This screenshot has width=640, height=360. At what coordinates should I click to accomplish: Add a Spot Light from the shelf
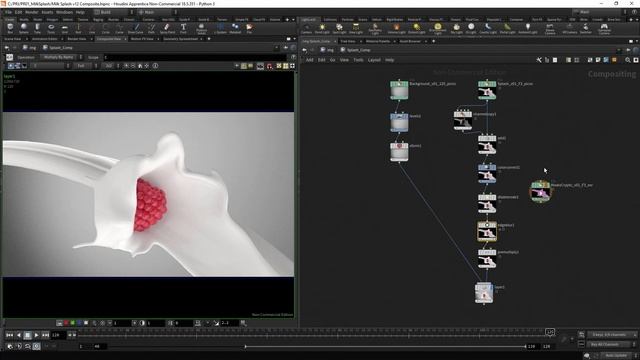click(339, 29)
